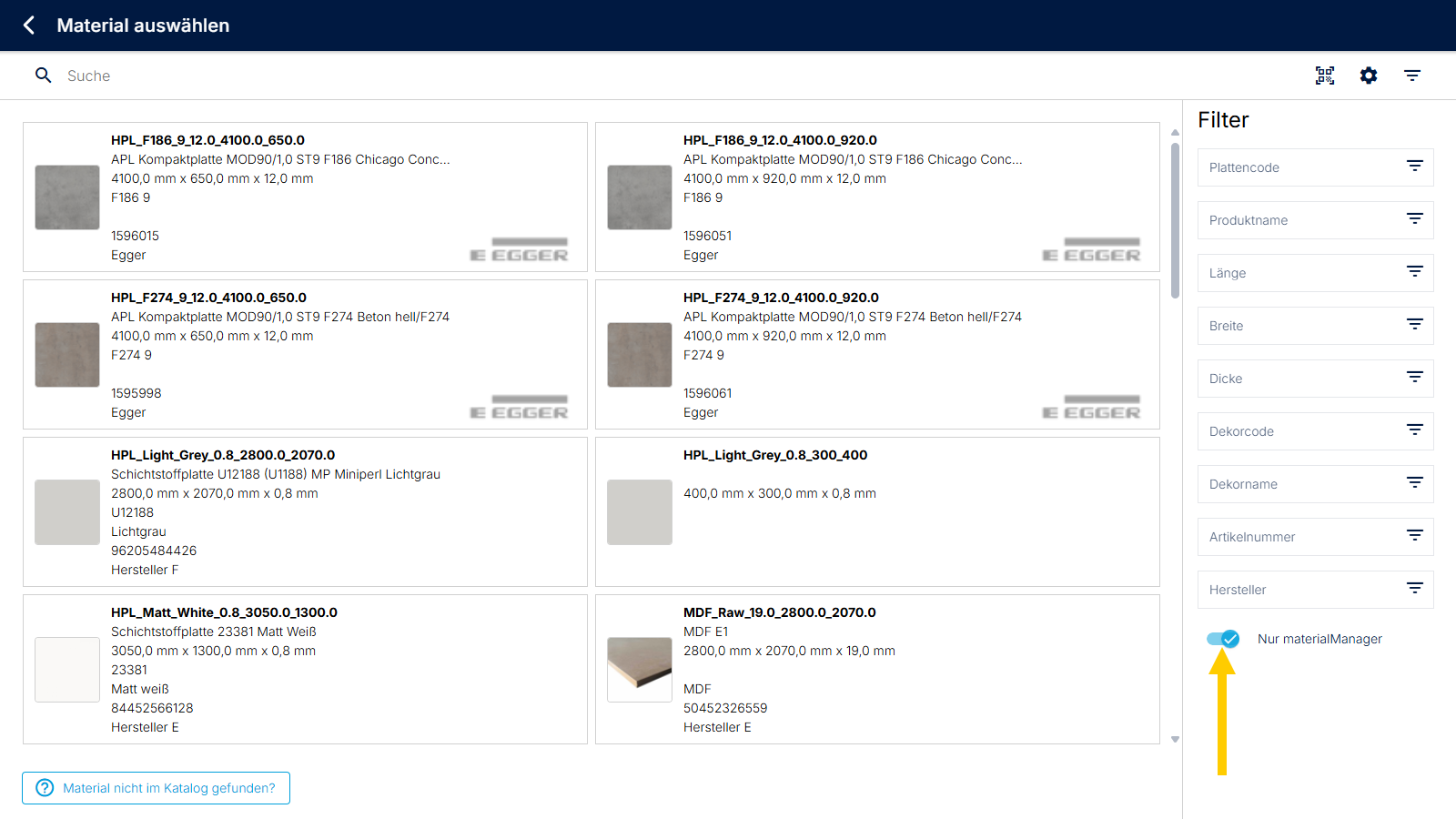Open the Produktname filter

pyautogui.click(x=1316, y=220)
